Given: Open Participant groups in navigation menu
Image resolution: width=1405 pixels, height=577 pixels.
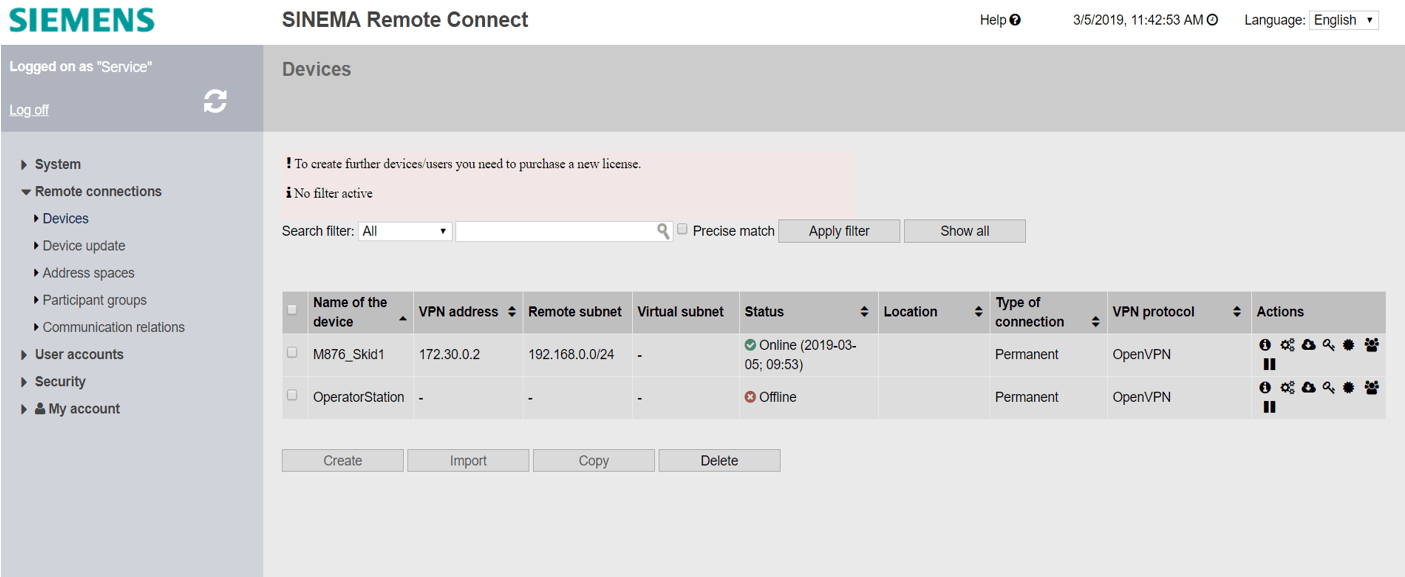Looking at the screenshot, I should pos(94,299).
